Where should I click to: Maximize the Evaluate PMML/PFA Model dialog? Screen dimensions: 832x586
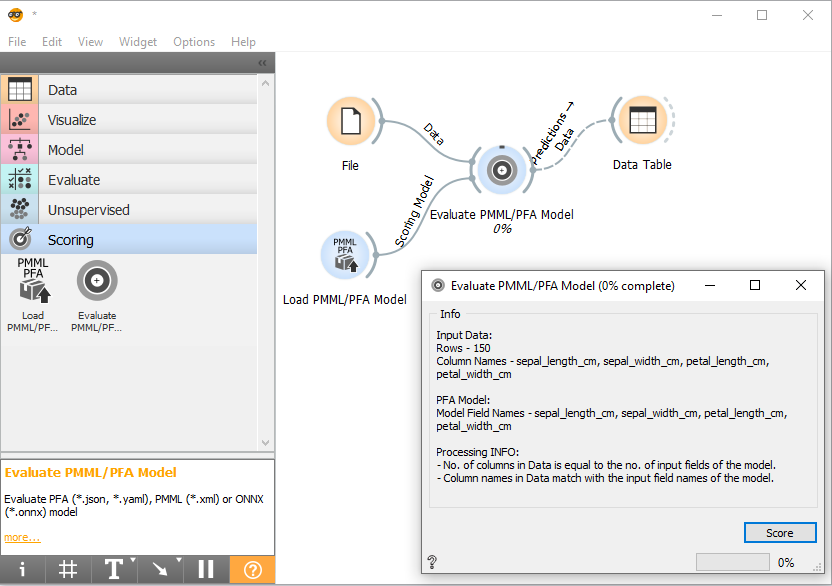(755, 285)
